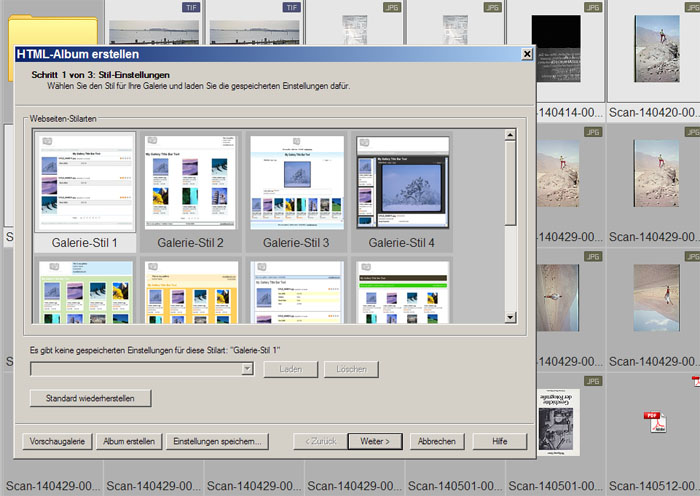The image size is (700, 496).
Task: Pick the Galerie-Stil 3 style preview
Action: (x=297, y=183)
